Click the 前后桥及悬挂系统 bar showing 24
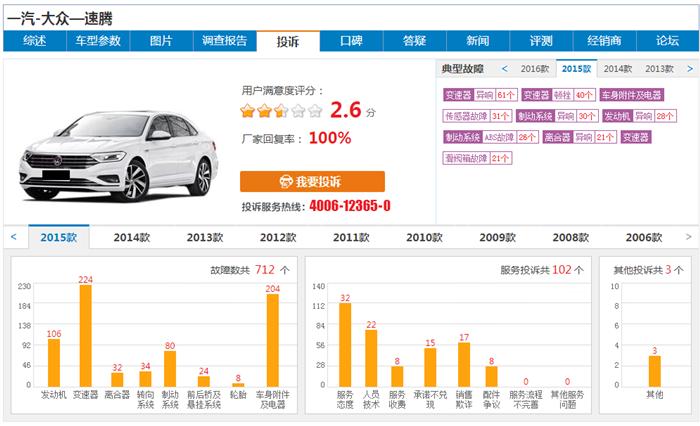The image size is (700, 426). click(x=204, y=381)
